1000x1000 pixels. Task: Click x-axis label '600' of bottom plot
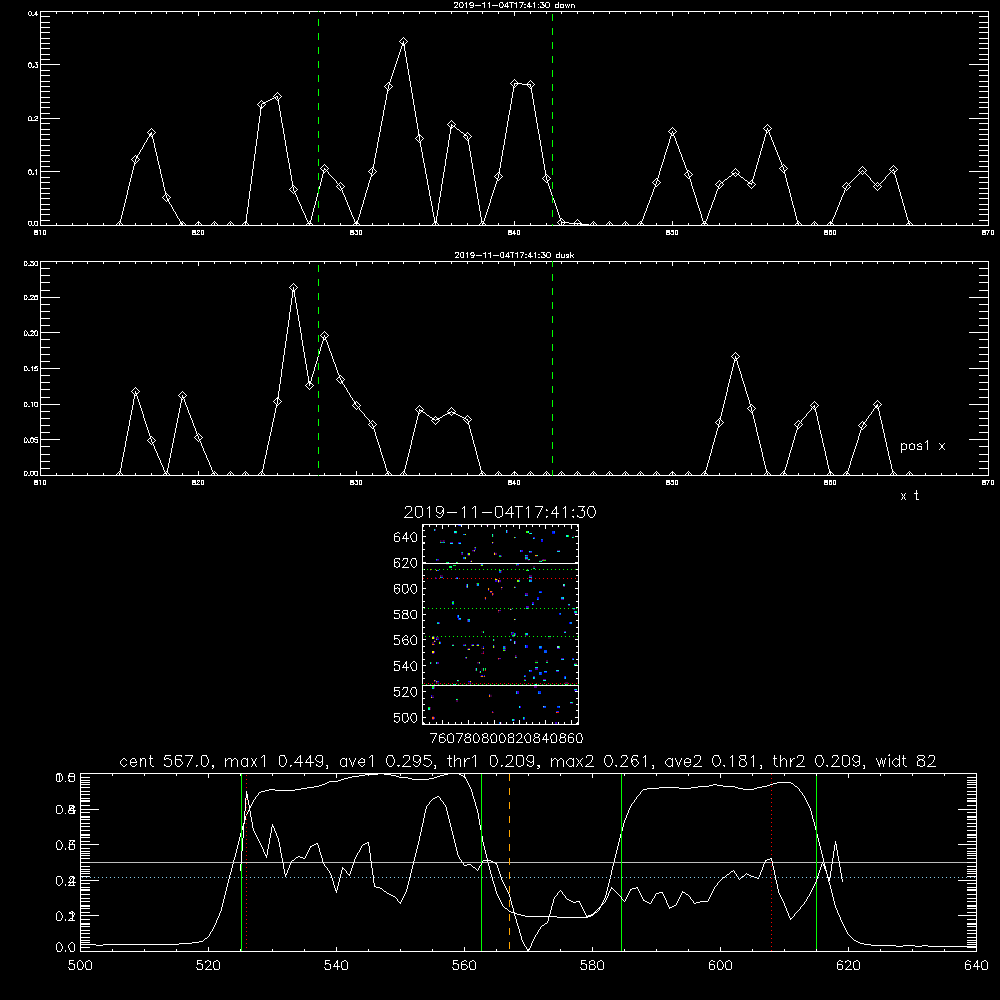click(x=720, y=966)
